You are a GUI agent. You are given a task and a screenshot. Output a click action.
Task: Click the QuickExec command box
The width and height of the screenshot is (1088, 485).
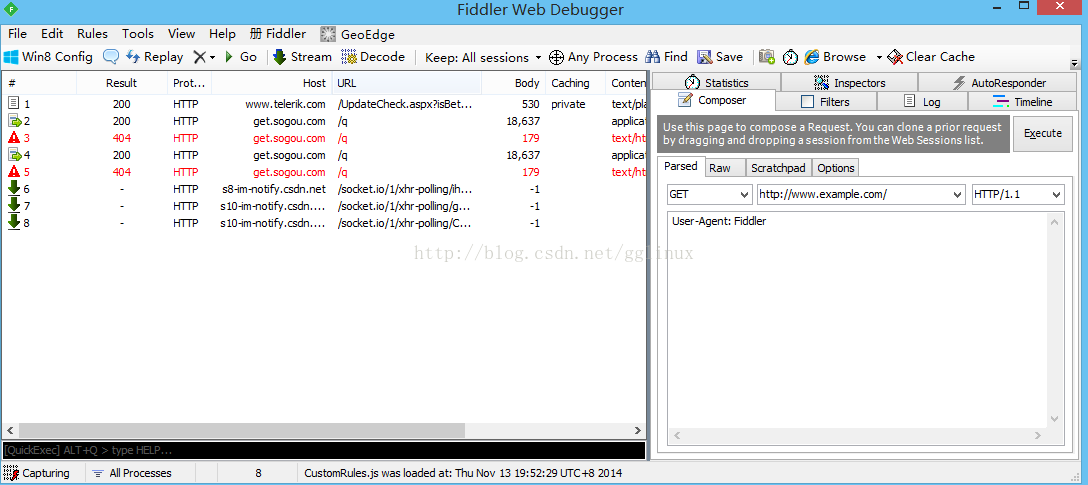[x=324, y=450]
